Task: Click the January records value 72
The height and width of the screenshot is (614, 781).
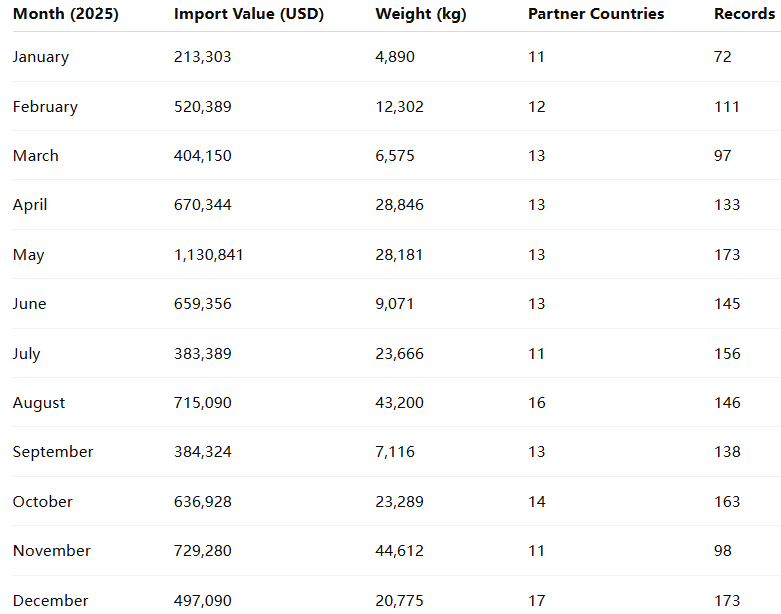Action: tap(723, 57)
